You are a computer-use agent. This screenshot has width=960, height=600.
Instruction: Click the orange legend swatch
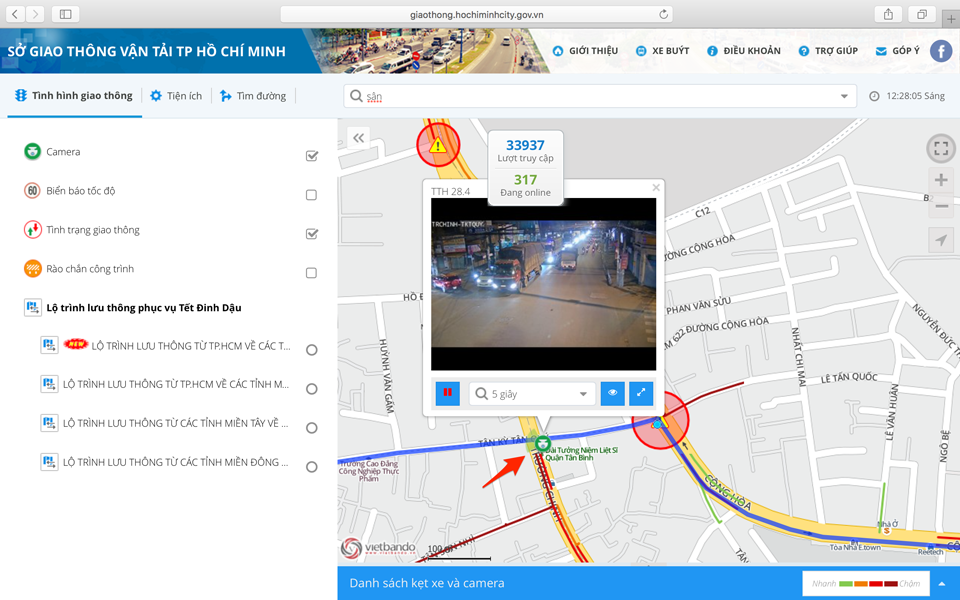tap(861, 583)
